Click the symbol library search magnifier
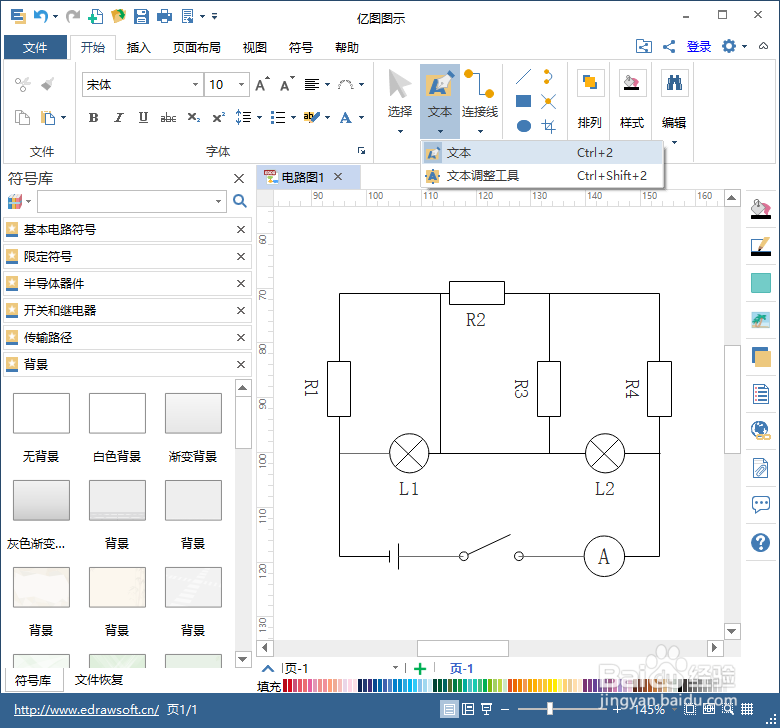 pyautogui.click(x=240, y=201)
